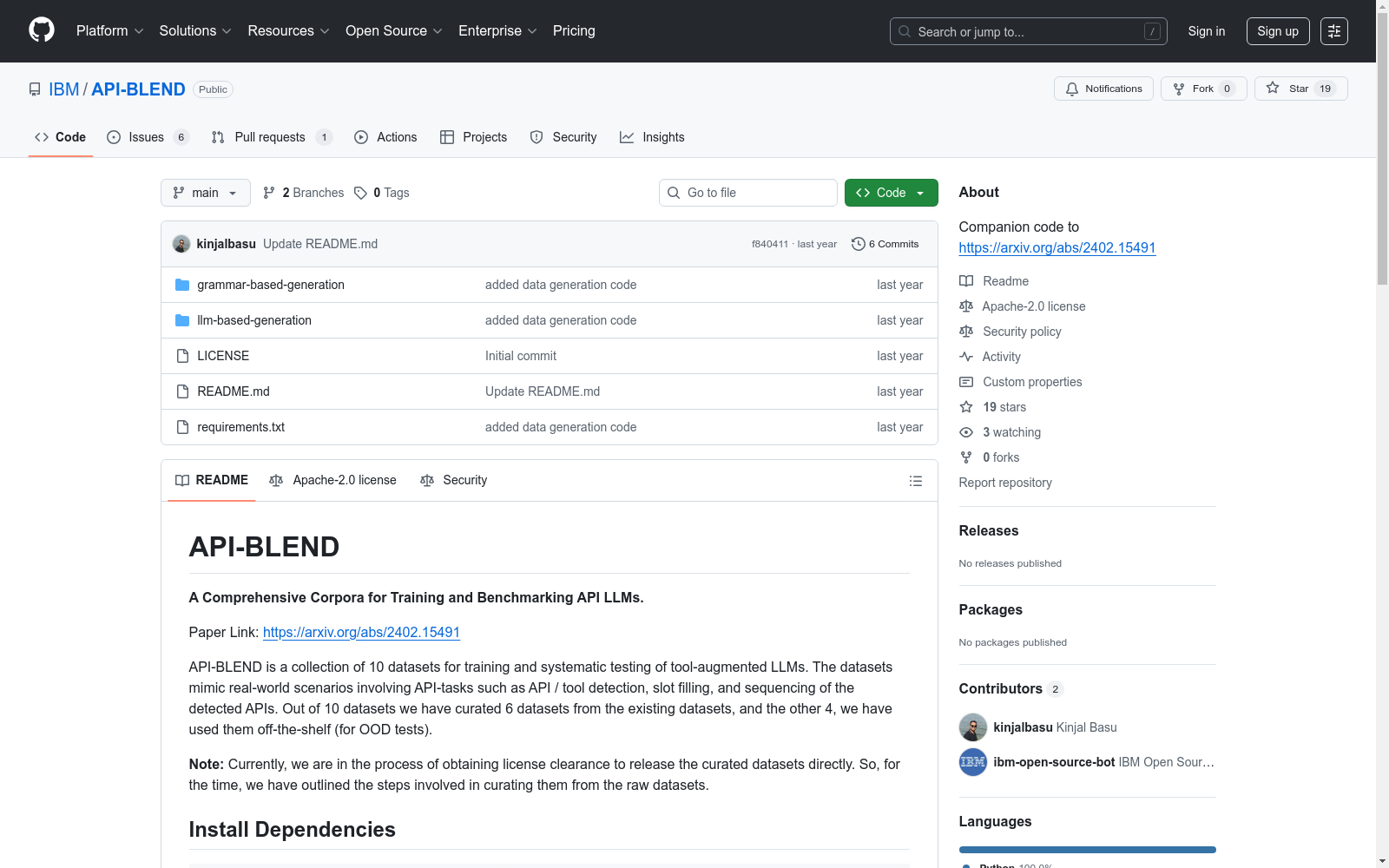Click the LICENSE file icon

pyautogui.click(x=182, y=356)
